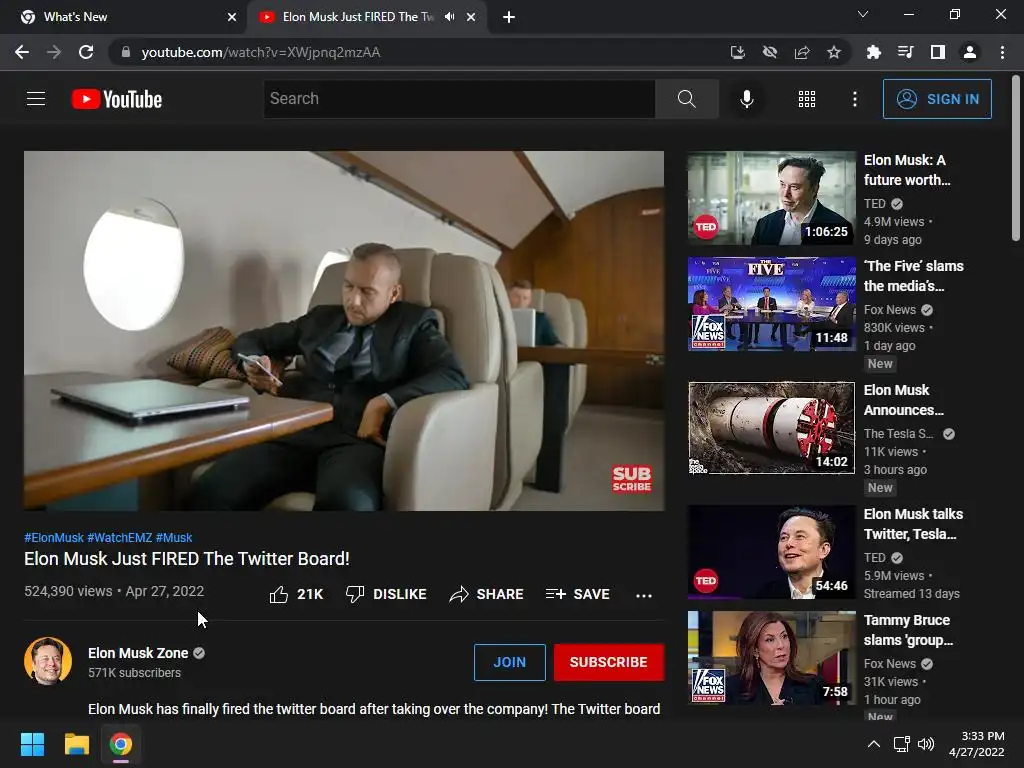Click the crossed-eye icon in the address bar
This screenshot has height=768, width=1024.
[x=770, y=52]
